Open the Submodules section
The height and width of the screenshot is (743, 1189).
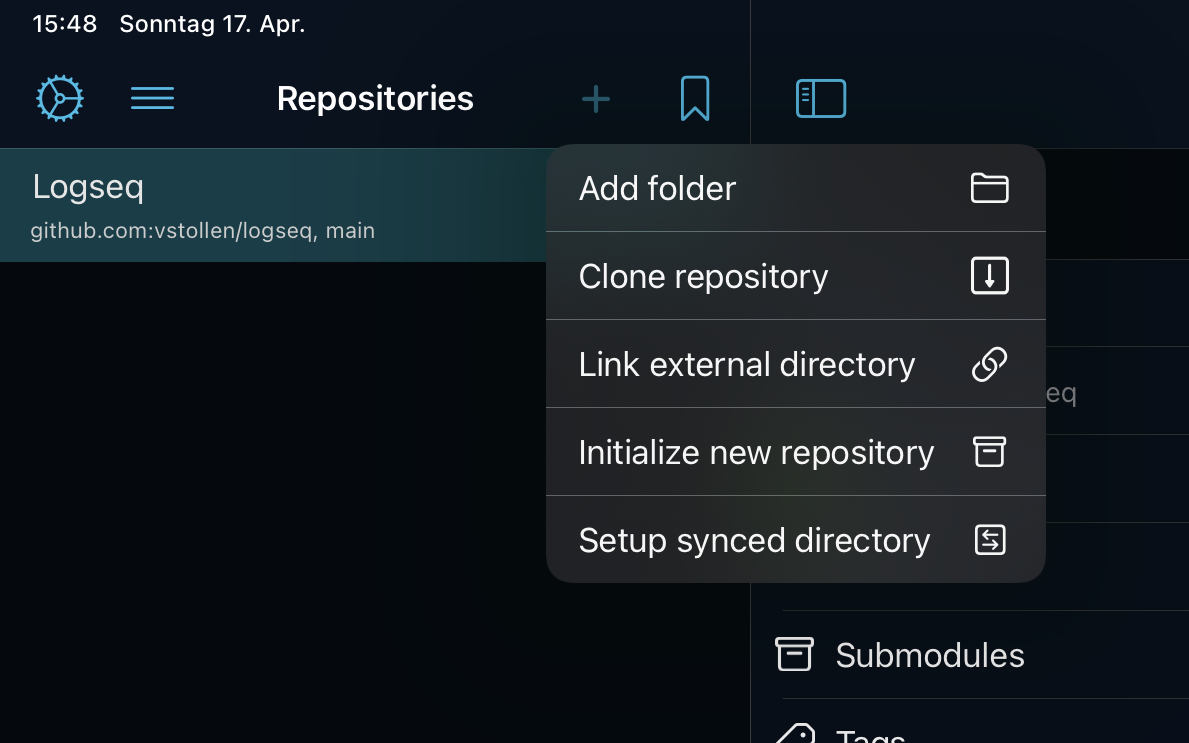929,655
